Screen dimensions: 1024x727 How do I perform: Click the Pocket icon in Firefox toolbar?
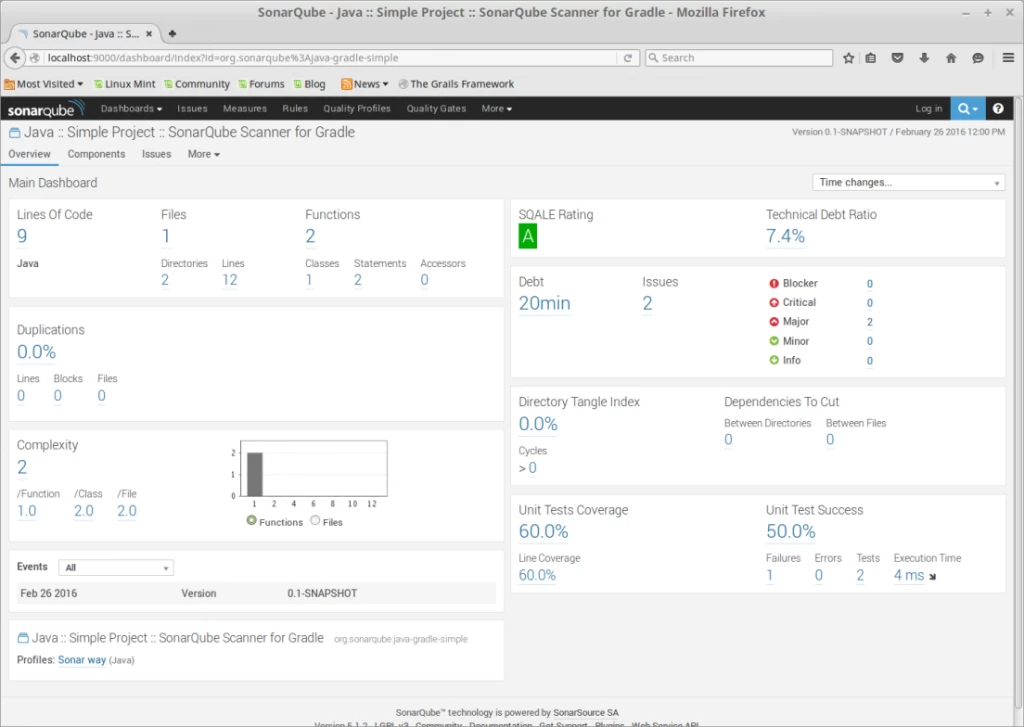tap(897, 58)
